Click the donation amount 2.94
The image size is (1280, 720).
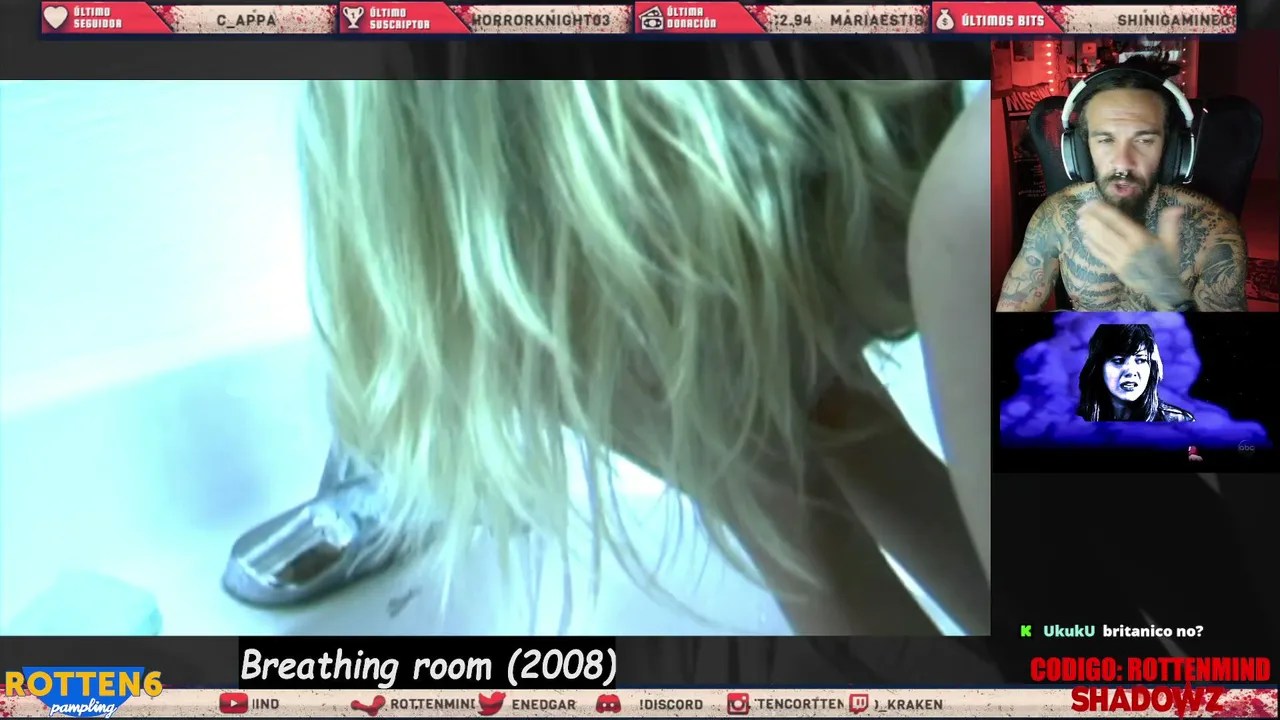tap(793, 20)
